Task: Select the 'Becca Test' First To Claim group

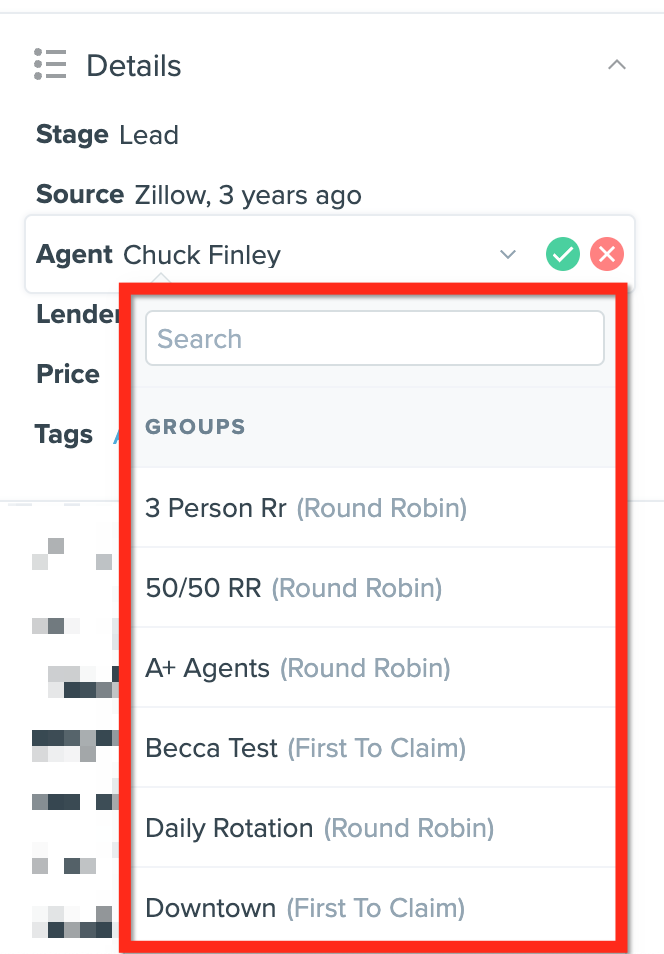Action: (305, 748)
